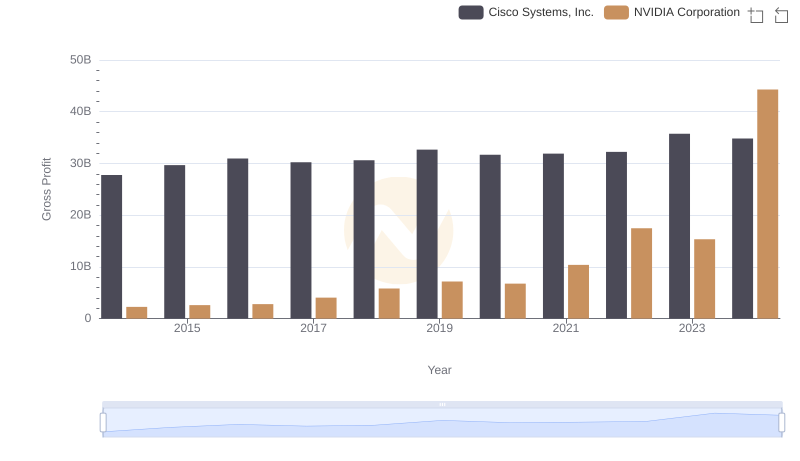Click the Cisco bar for 2023
This screenshot has width=800, height=461.
coord(679,226)
